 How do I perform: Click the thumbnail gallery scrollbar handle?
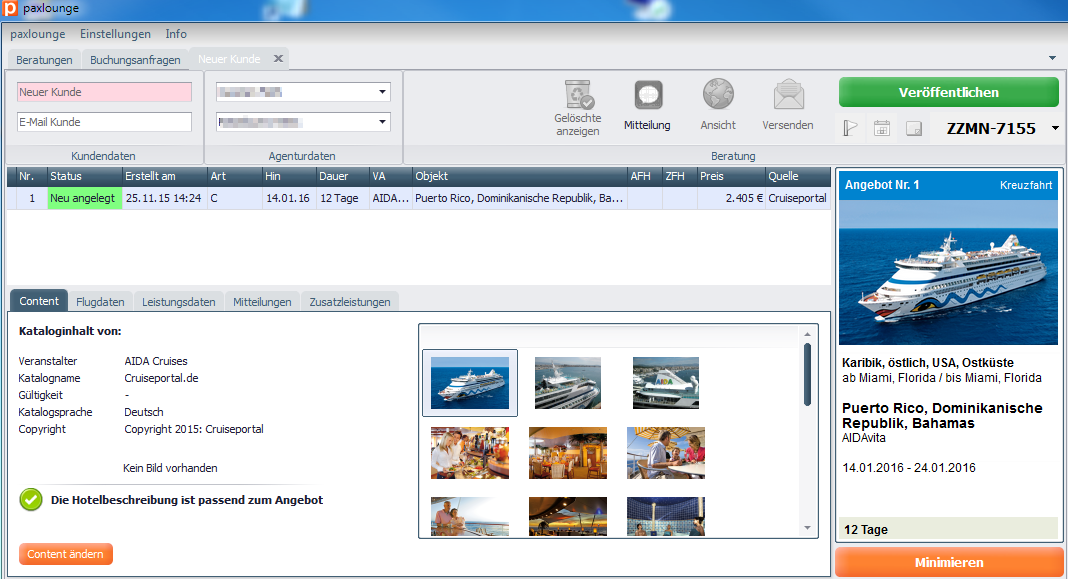pyautogui.click(x=807, y=375)
